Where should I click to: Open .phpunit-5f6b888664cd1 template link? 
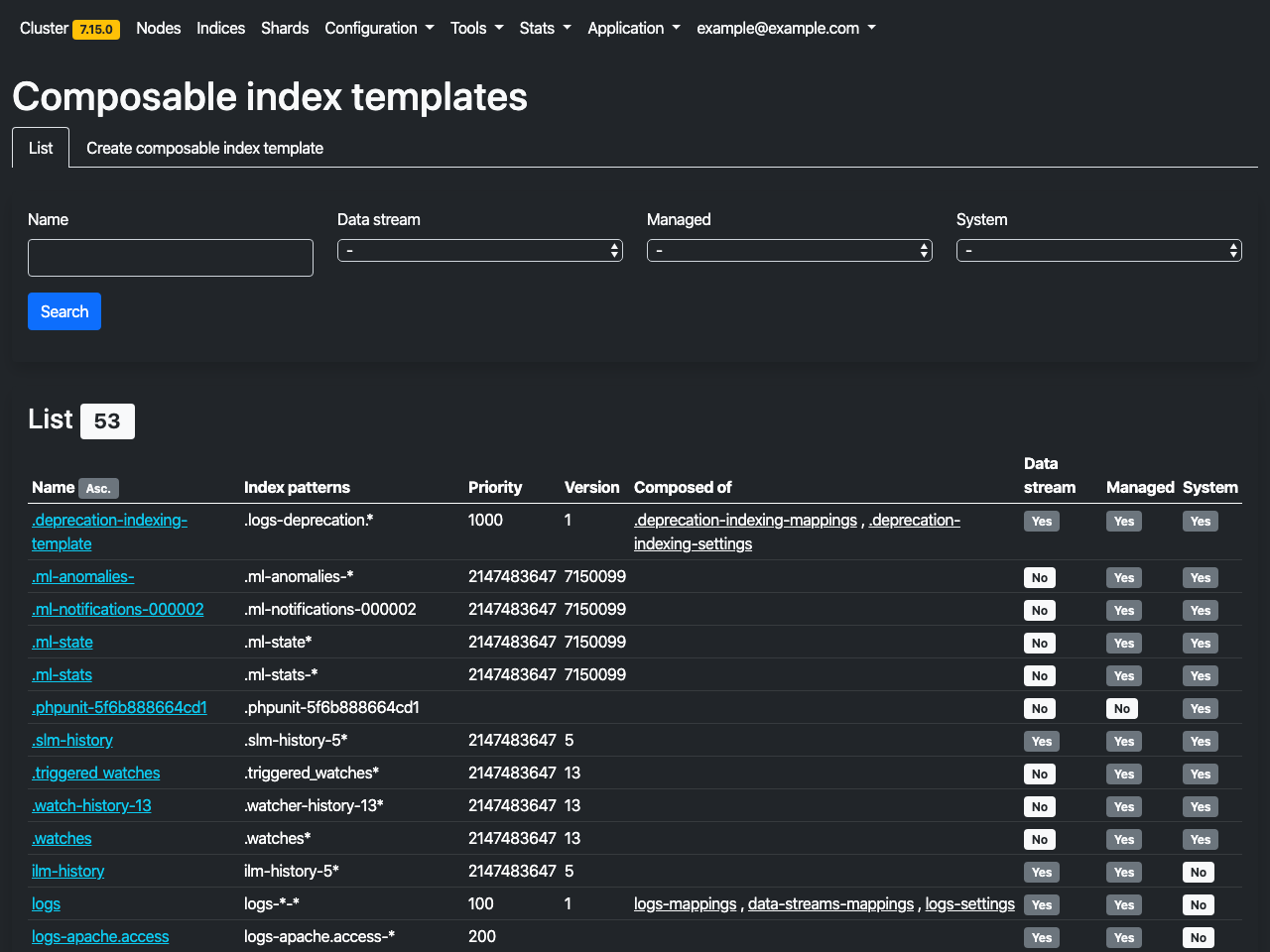click(x=119, y=707)
